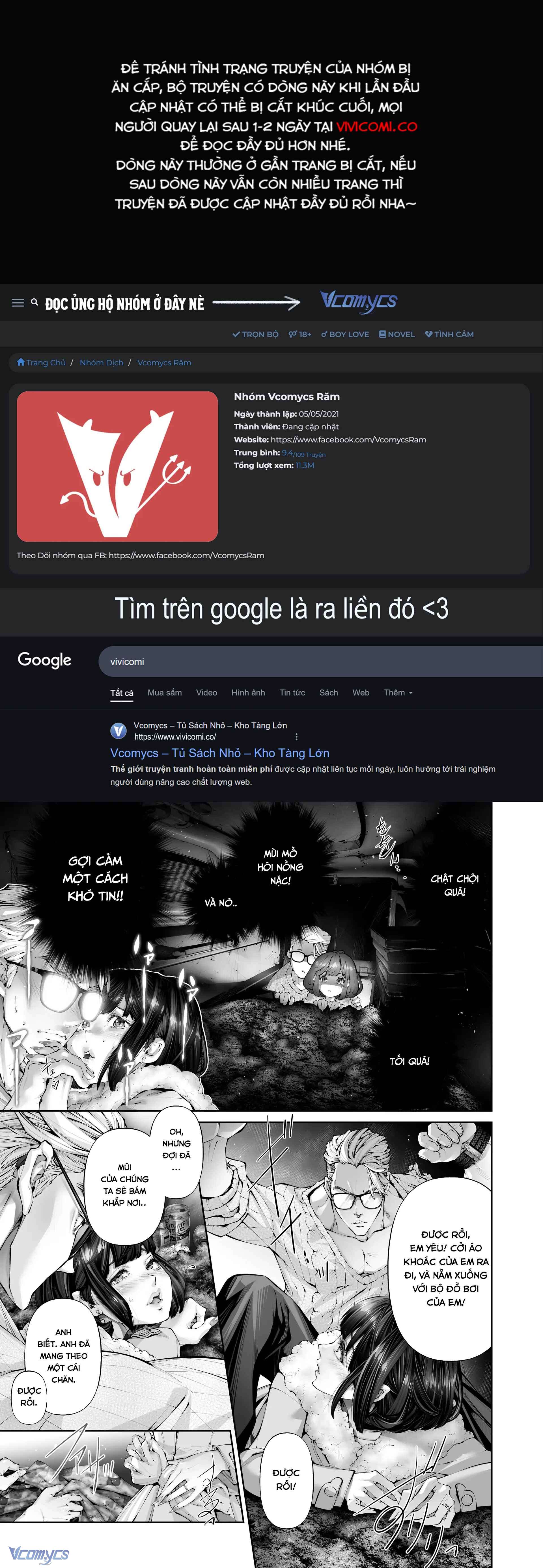Viewport: 543px width, 1568px height.
Task: Open the Vcomycs – Tủ Sách Nhỏ result title
Action: tap(219, 753)
